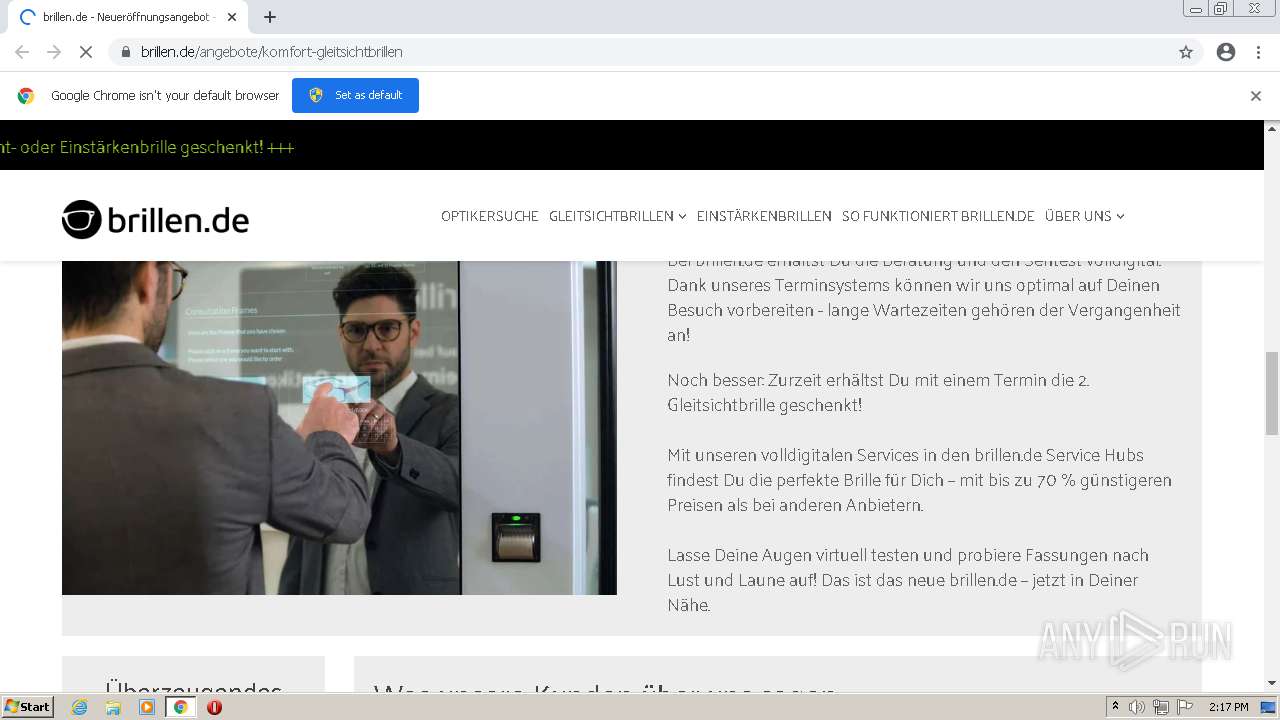Expand the GLEITSICHTBRILLEN dropdown
The image size is (1280, 720).
coord(617,216)
